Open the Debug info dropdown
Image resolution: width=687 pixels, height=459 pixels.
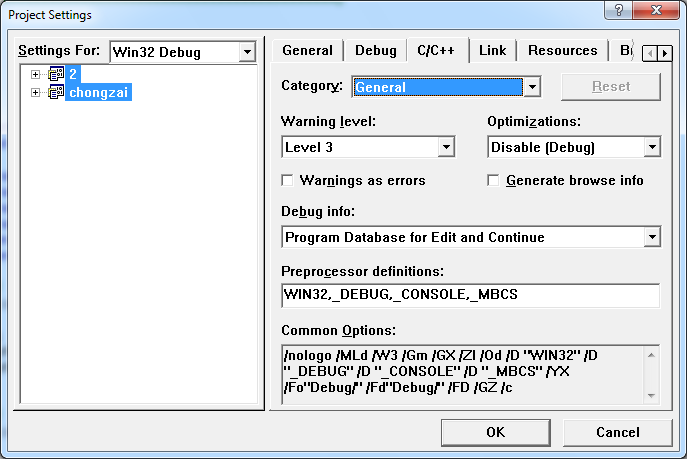coord(652,237)
